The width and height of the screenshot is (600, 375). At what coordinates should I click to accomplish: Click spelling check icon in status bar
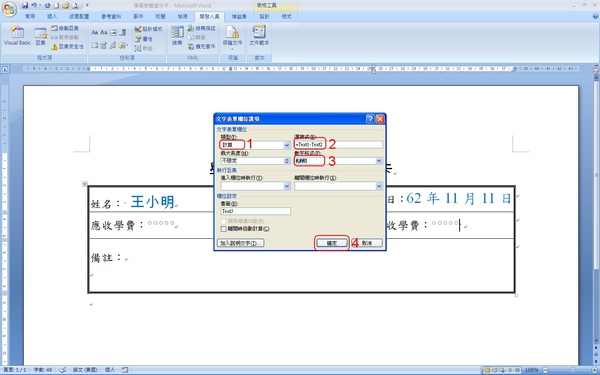pos(63,370)
